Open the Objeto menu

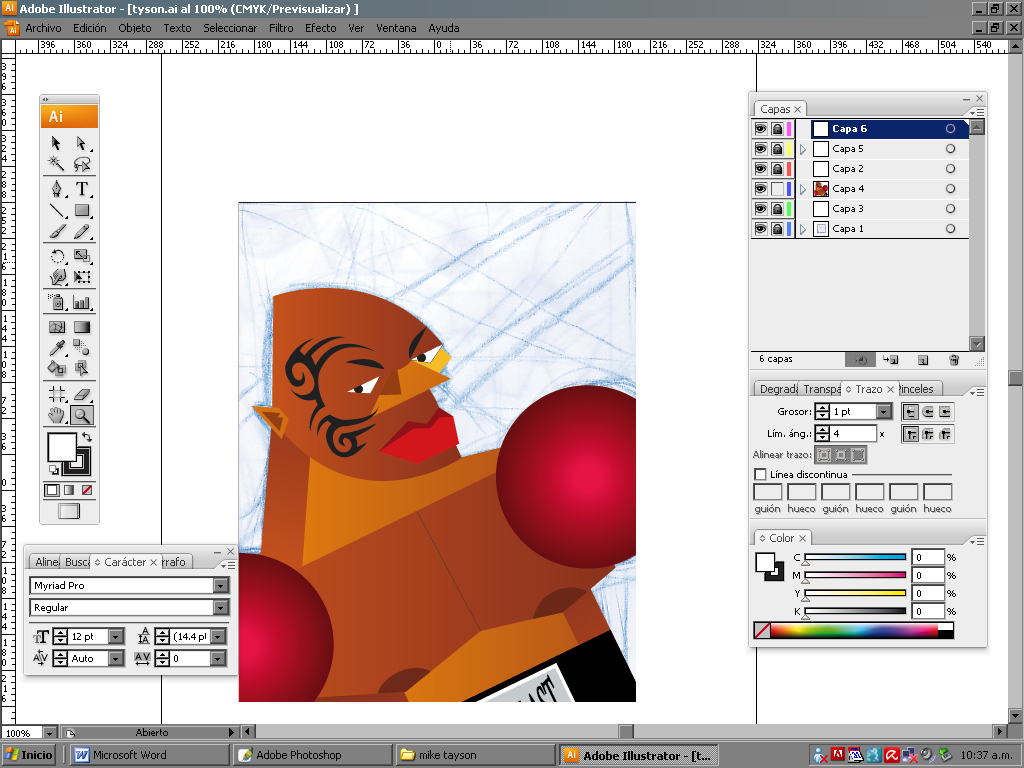[x=135, y=28]
